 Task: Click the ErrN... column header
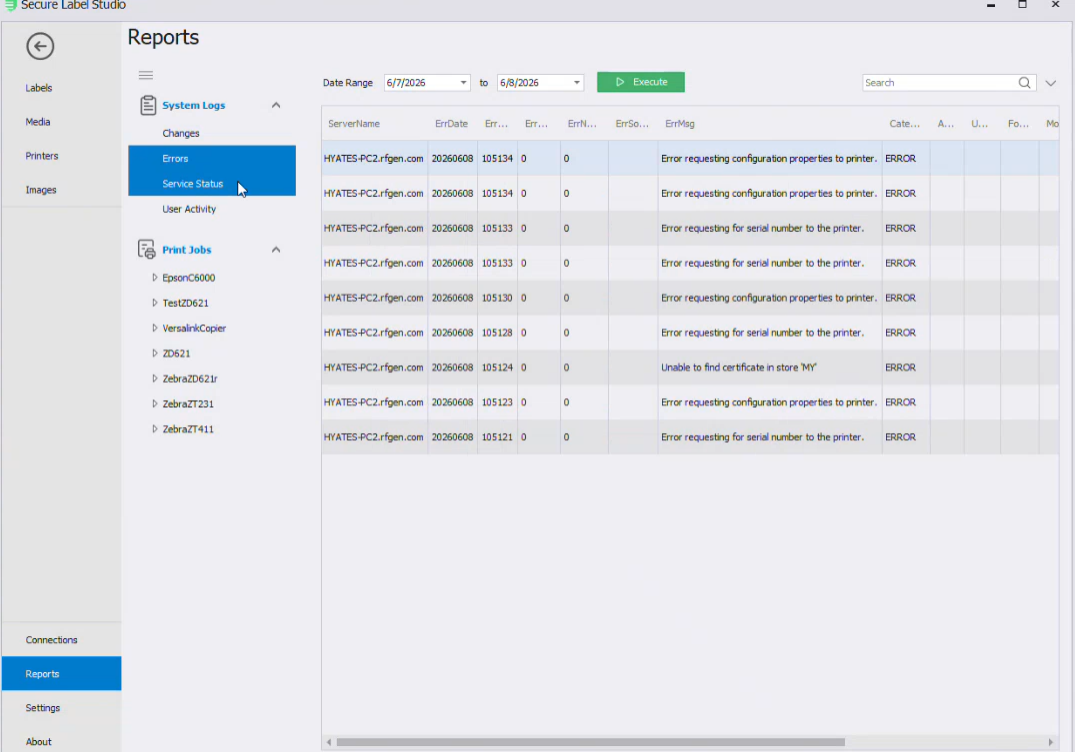tap(582, 124)
